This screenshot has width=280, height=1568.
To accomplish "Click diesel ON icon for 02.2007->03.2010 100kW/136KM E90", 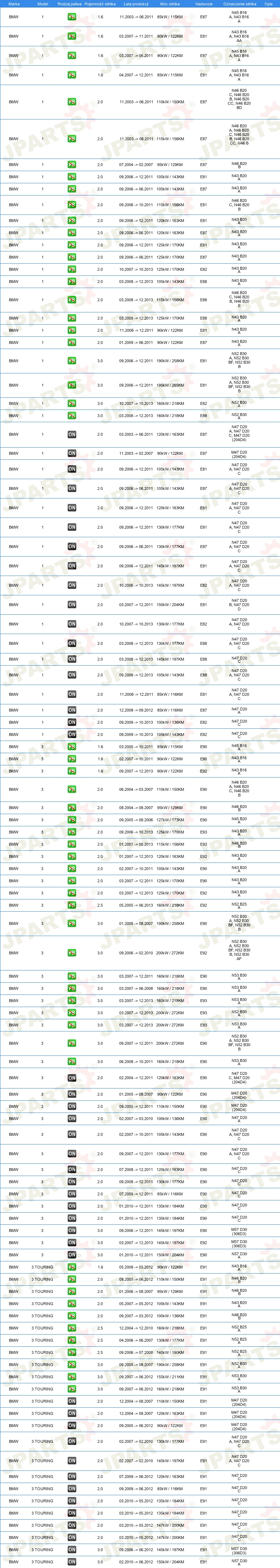I will tap(72, 1118).
